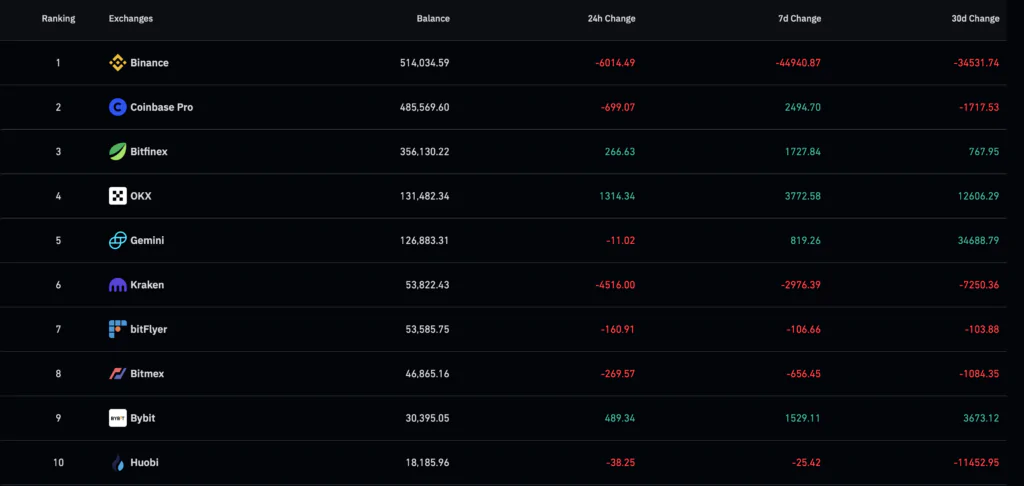Click Bybit 24h change 489.34
Viewport: 1024px width, 486px height.
620,418
